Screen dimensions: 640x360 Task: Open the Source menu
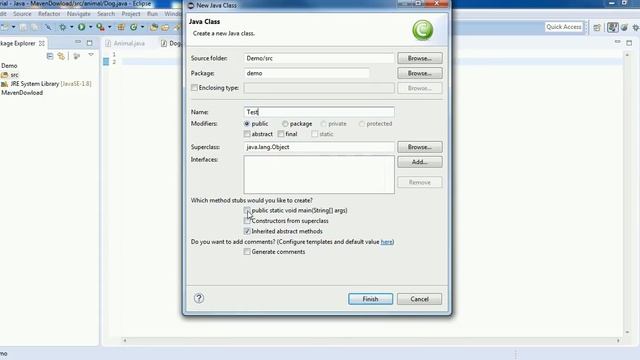click(22, 14)
